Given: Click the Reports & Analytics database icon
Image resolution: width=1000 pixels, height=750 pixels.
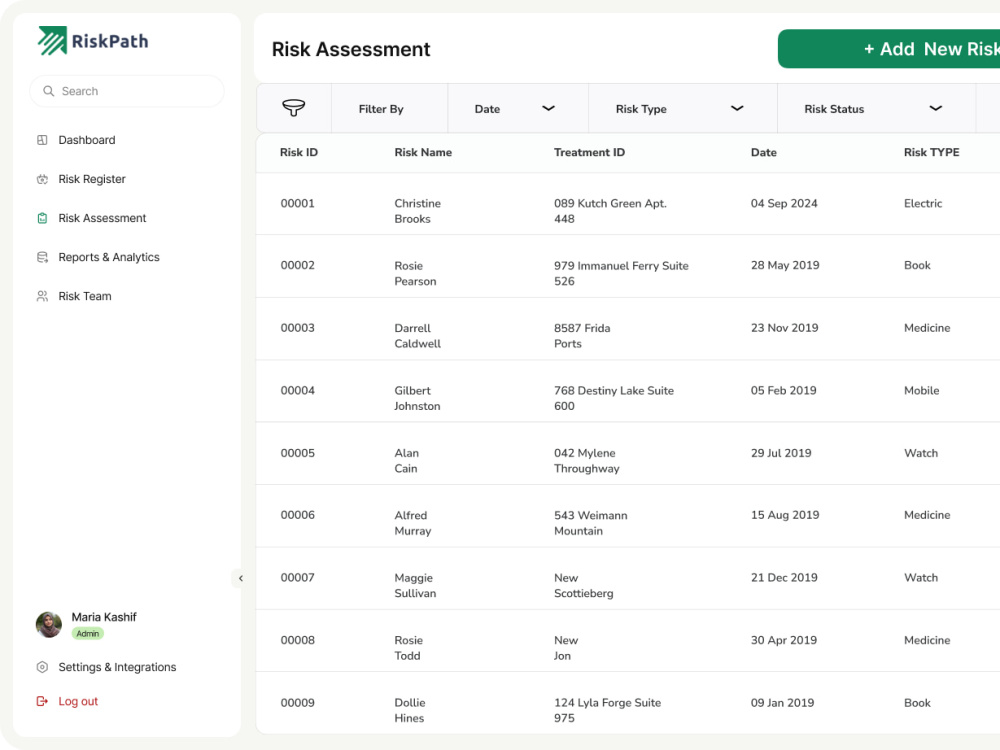Looking at the screenshot, I should (x=42, y=257).
